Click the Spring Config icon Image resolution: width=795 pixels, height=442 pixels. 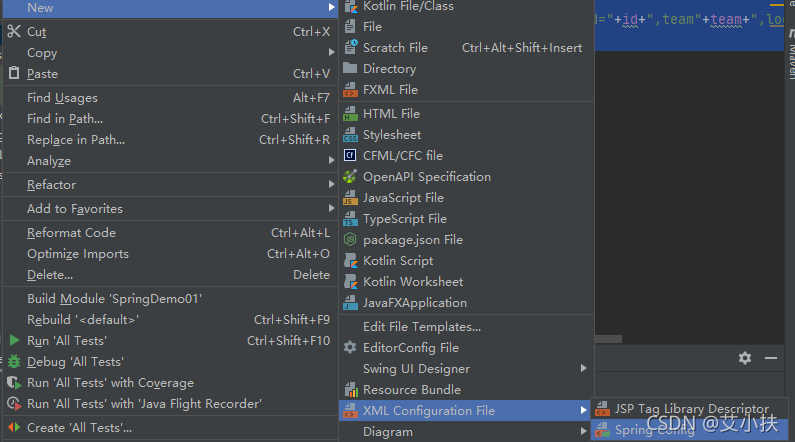[602, 430]
